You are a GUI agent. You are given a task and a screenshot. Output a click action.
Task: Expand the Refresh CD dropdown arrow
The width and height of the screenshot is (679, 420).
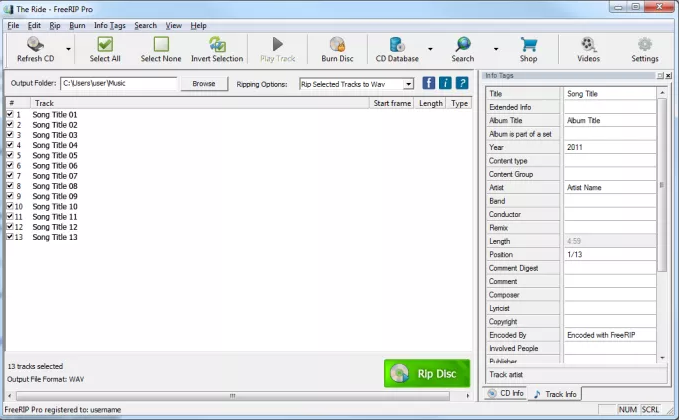(68, 49)
